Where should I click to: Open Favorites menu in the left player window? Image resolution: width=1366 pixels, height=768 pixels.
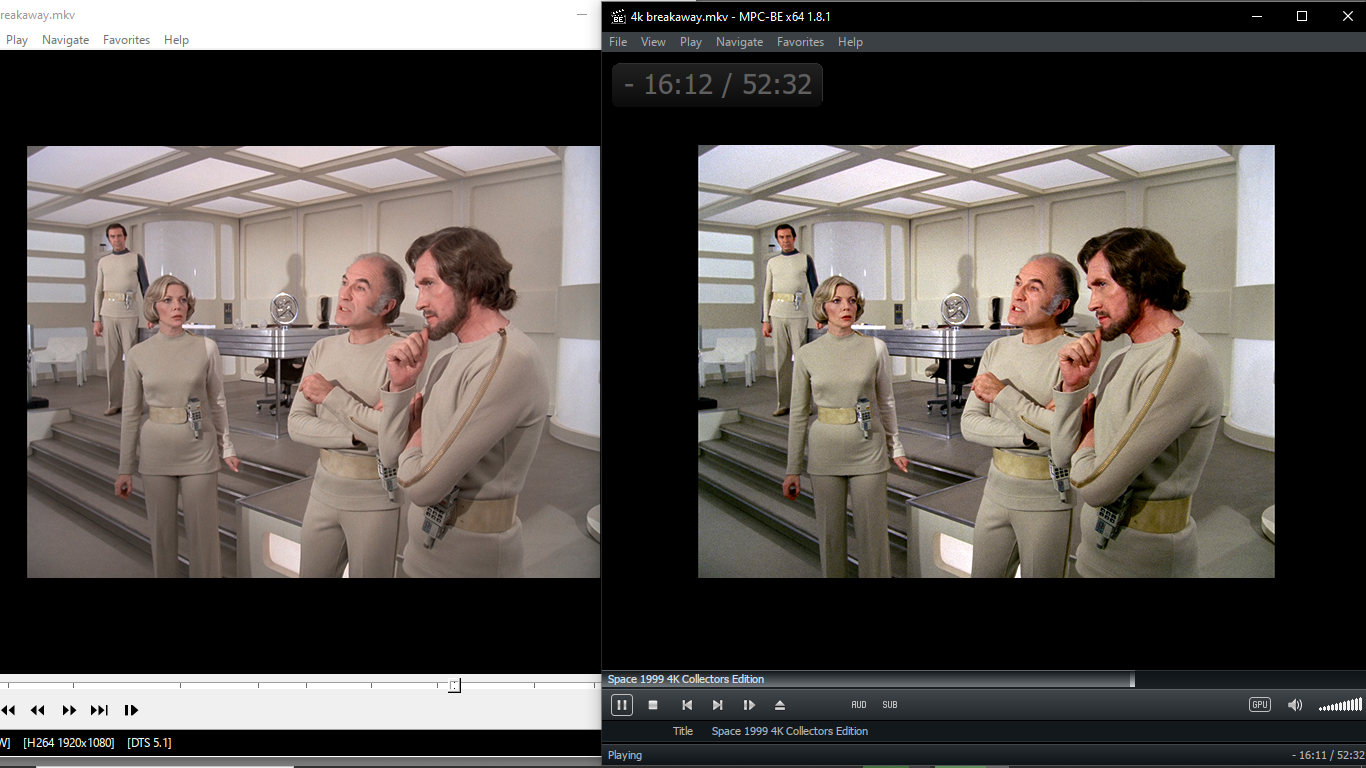(126, 40)
